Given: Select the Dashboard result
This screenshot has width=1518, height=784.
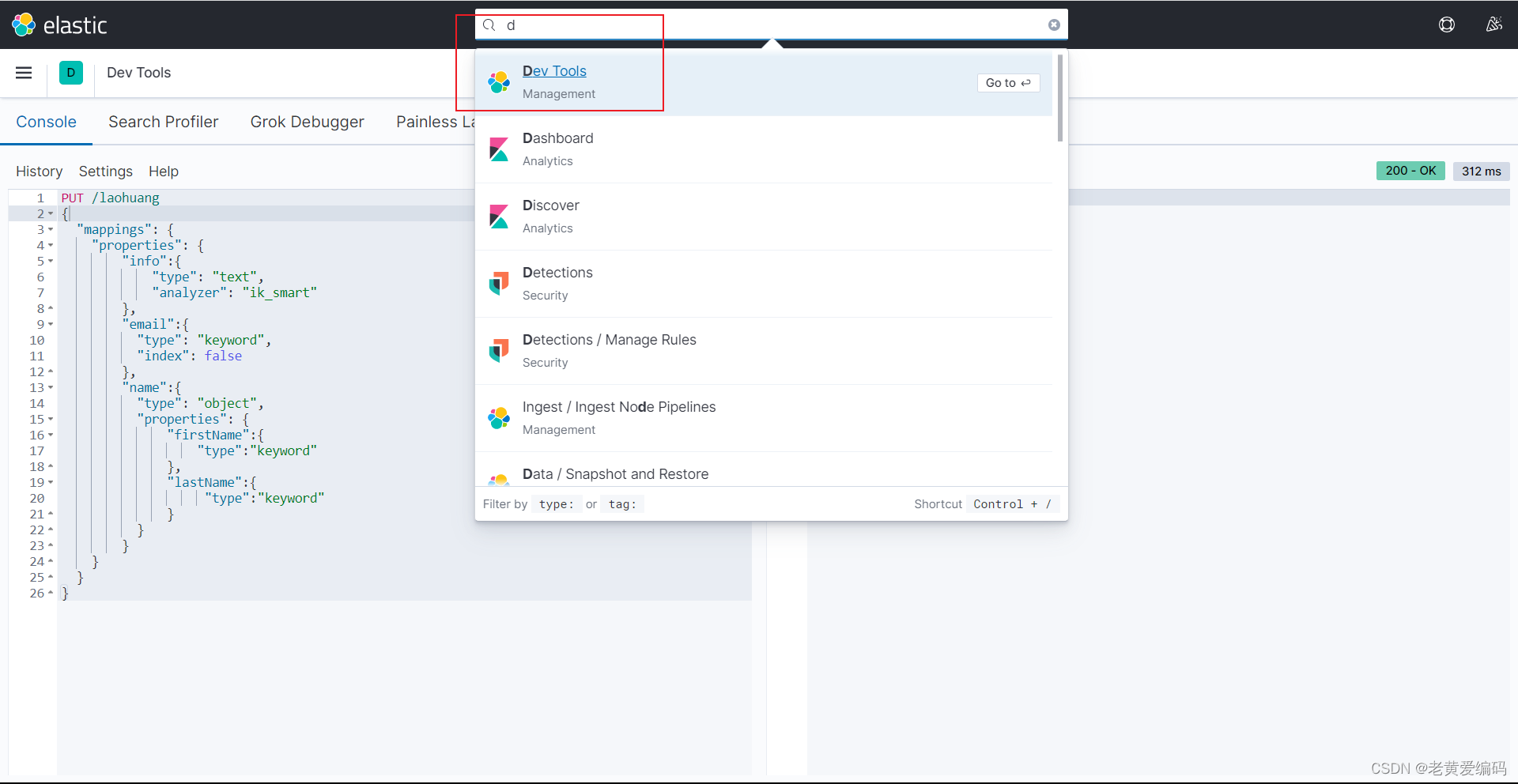Looking at the screenshot, I should tap(764, 149).
